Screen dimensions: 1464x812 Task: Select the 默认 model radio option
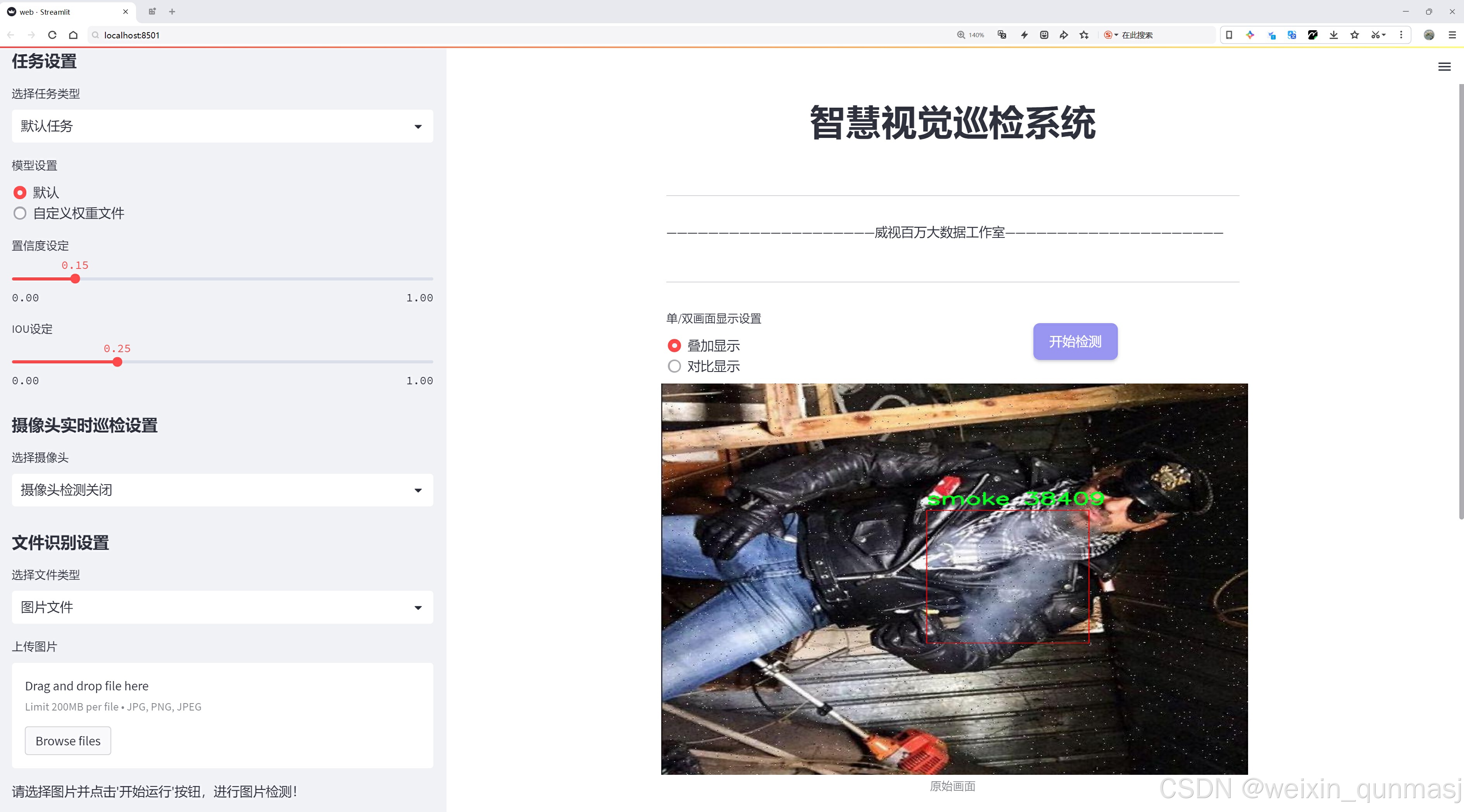(21, 193)
